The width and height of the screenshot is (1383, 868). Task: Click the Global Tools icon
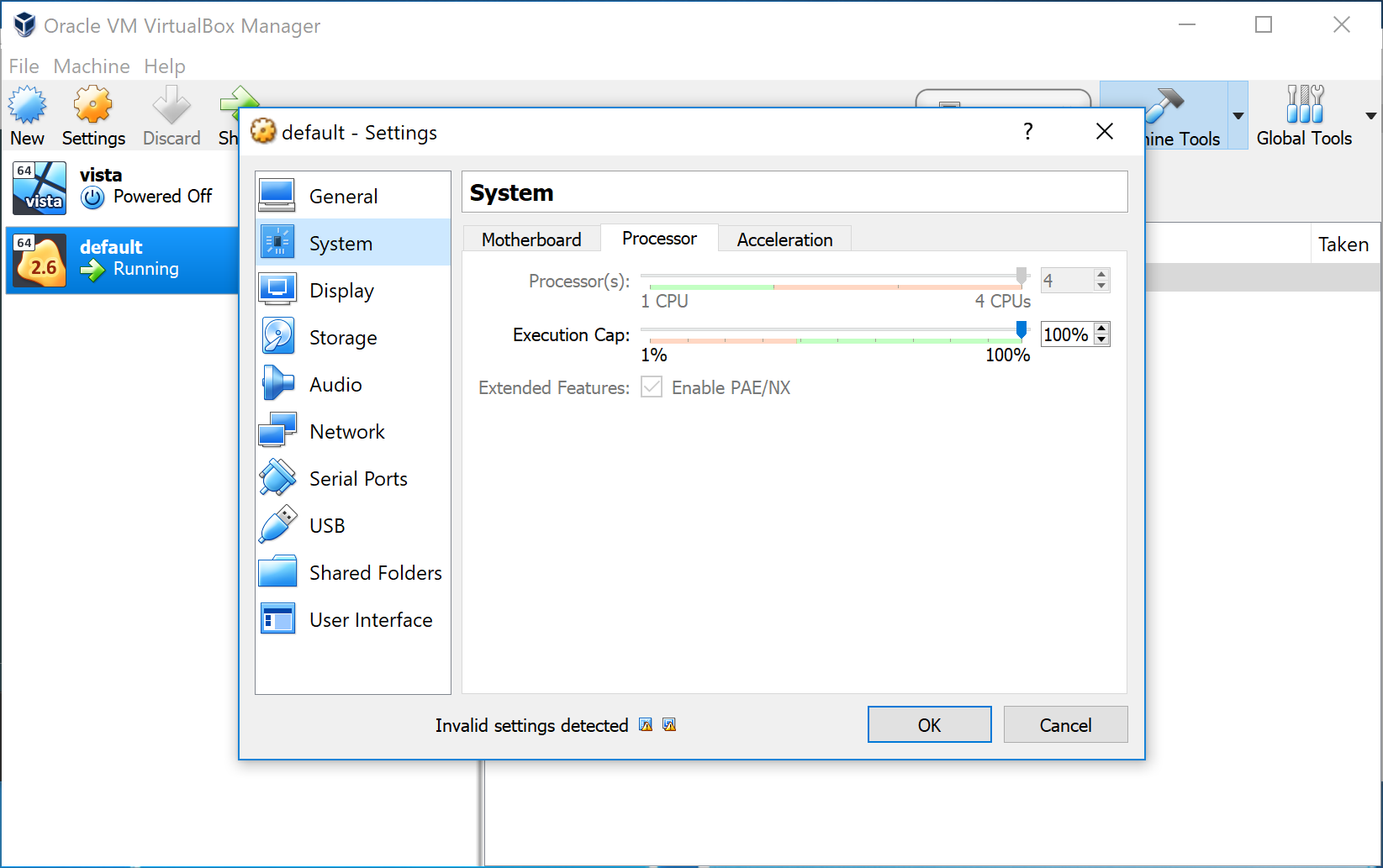(1304, 104)
